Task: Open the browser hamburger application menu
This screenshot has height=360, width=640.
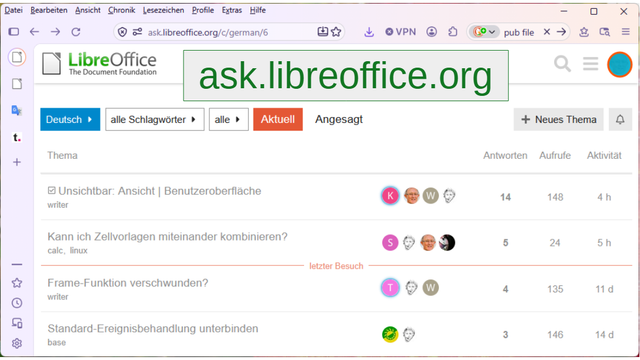Action: 625,32
